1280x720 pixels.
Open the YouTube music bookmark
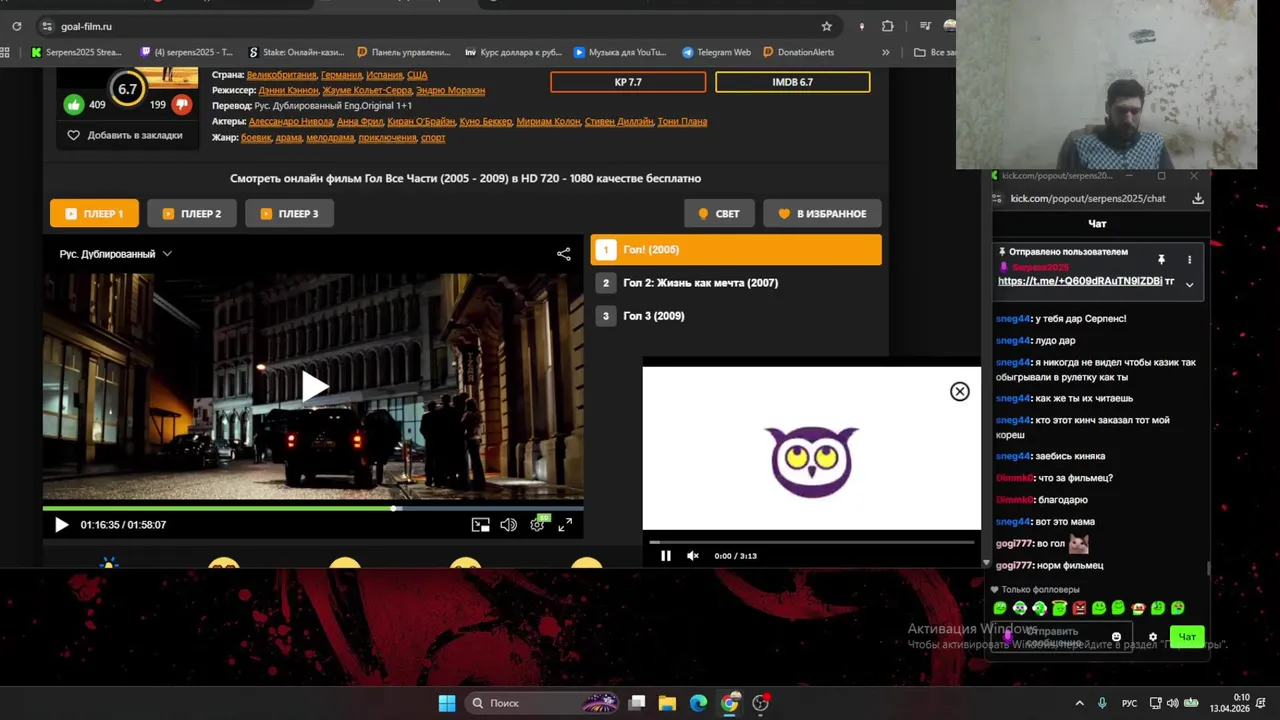pos(620,52)
